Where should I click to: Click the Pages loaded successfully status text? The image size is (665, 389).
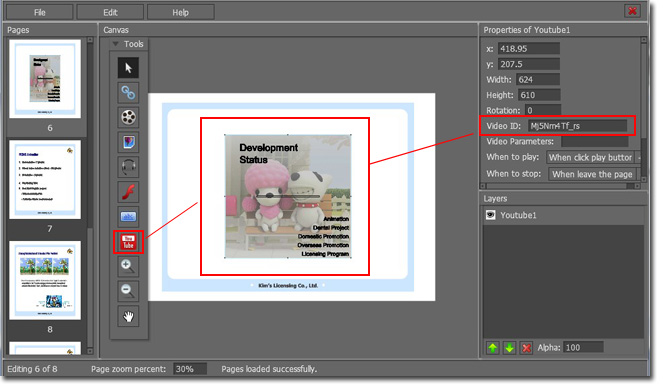tap(269, 369)
